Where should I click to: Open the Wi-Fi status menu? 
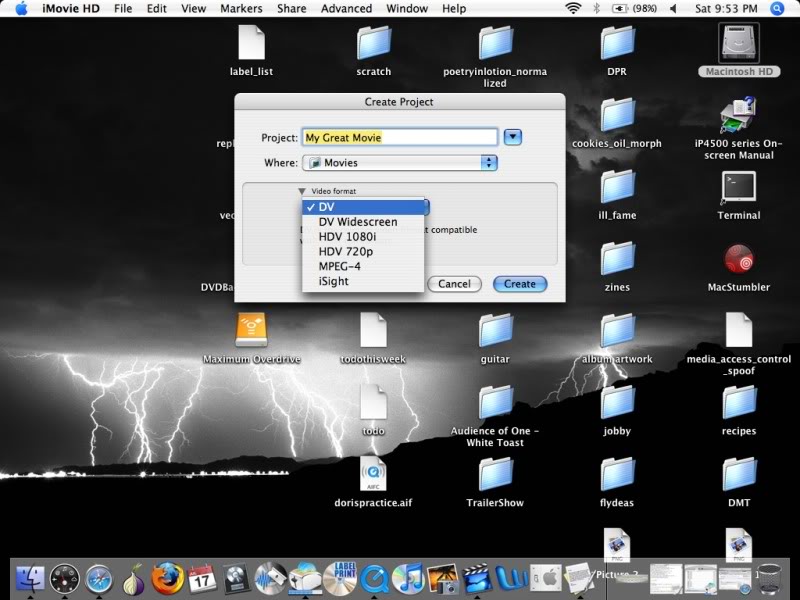[x=573, y=9]
